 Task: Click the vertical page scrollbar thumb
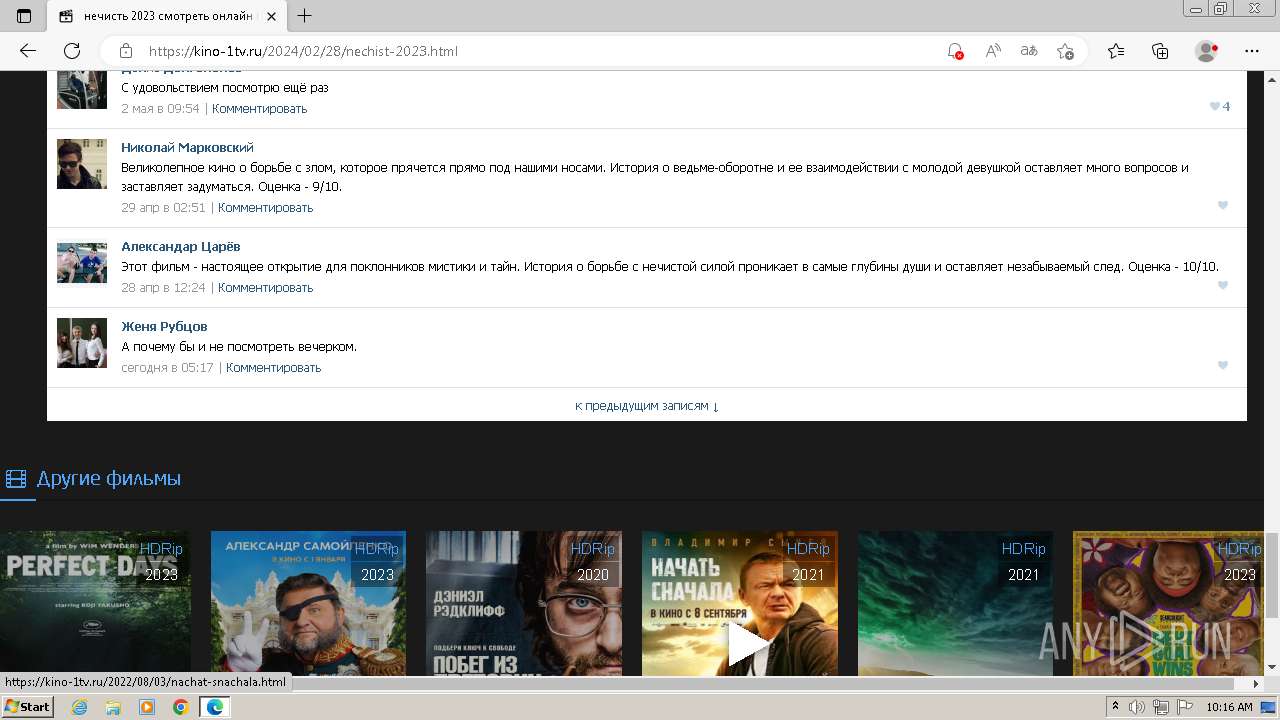pyautogui.click(x=1272, y=577)
